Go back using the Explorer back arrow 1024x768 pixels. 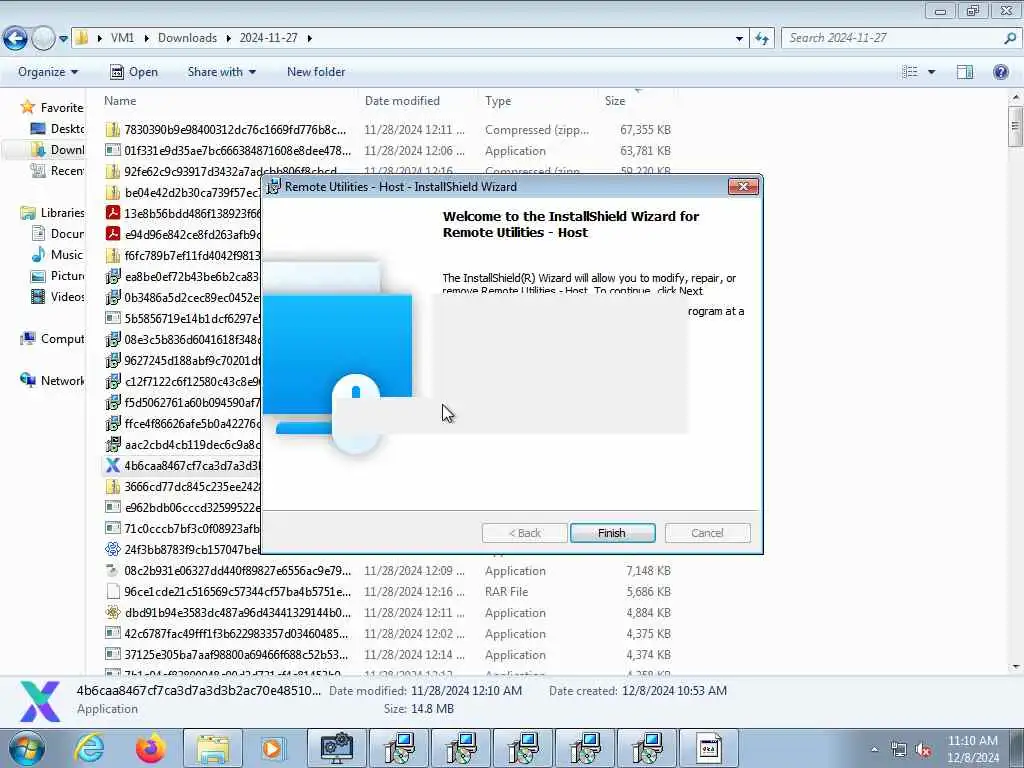pyautogui.click(x=16, y=39)
